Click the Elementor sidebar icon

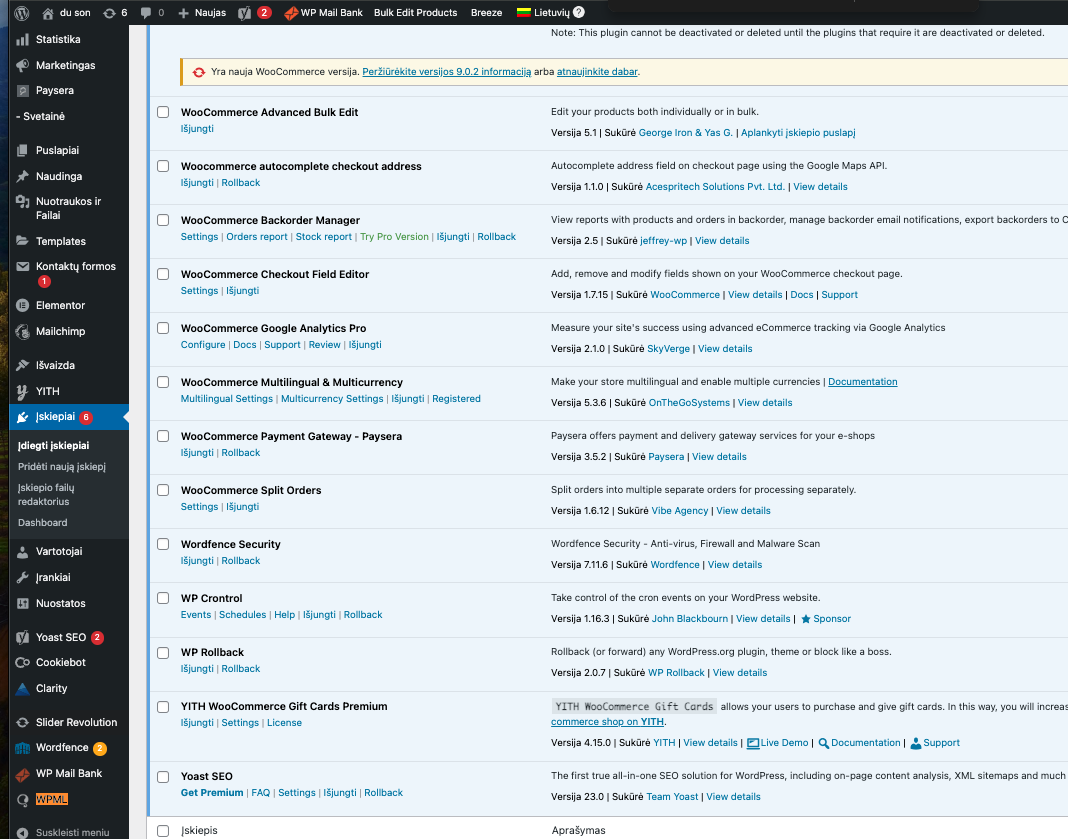(x=22, y=306)
